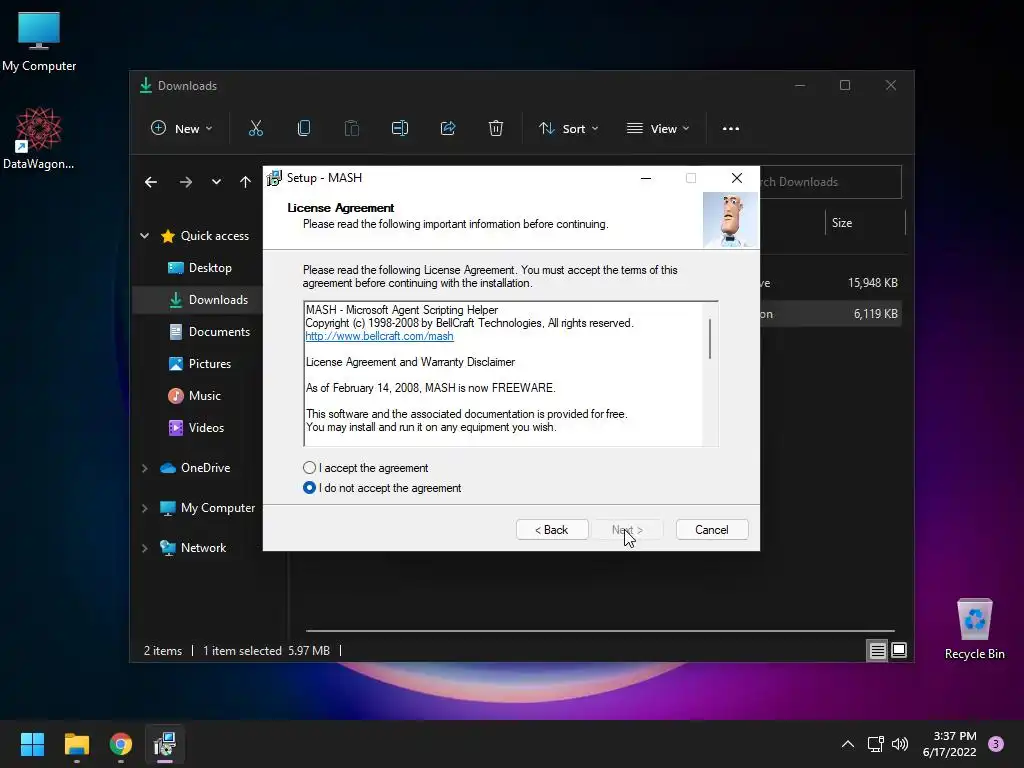The height and width of the screenshot is (768, 1024).
Task: Open File Explorer from the taskbar
Action: pos(76,744)
